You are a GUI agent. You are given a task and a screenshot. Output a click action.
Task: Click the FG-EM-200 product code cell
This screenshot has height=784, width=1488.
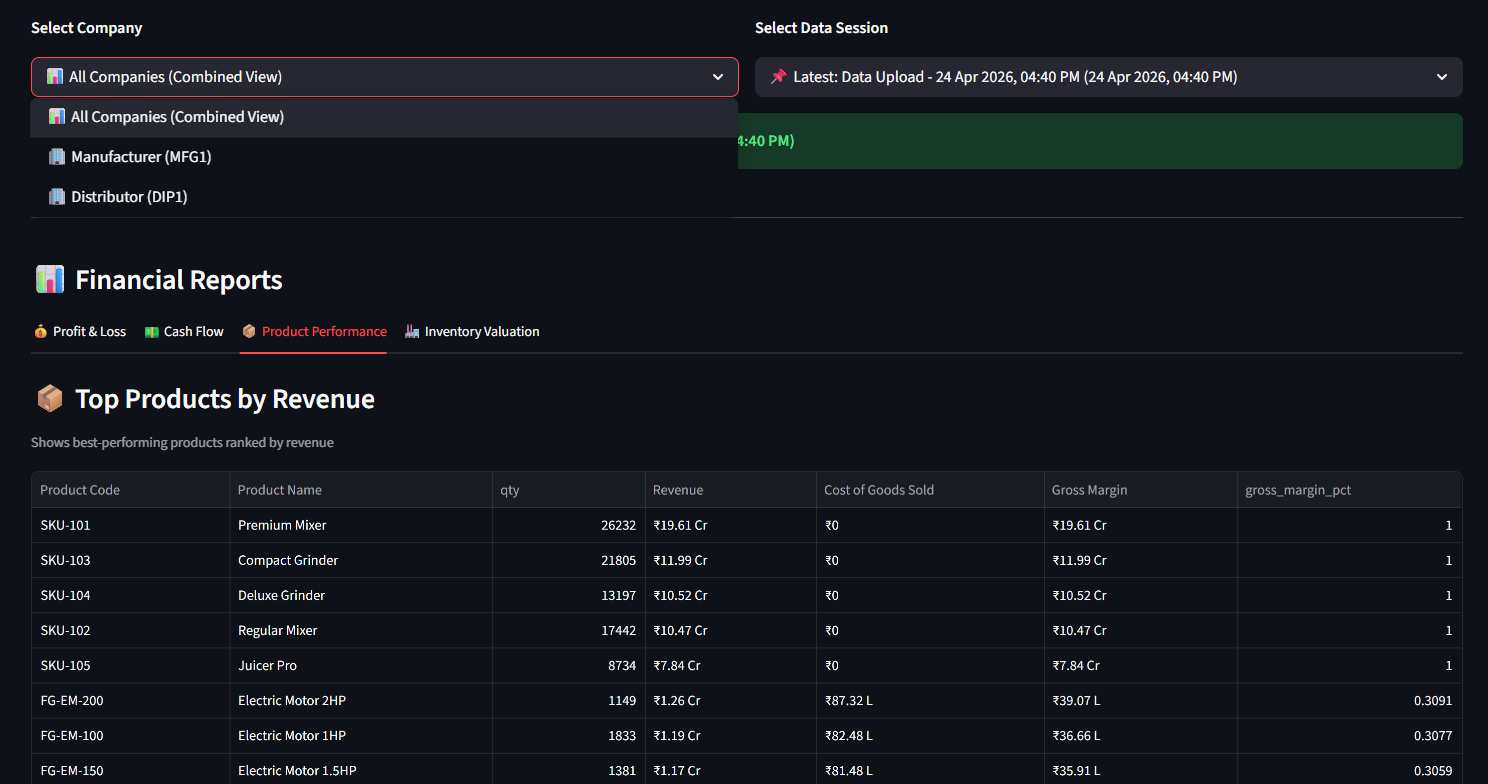pos(130,700)
